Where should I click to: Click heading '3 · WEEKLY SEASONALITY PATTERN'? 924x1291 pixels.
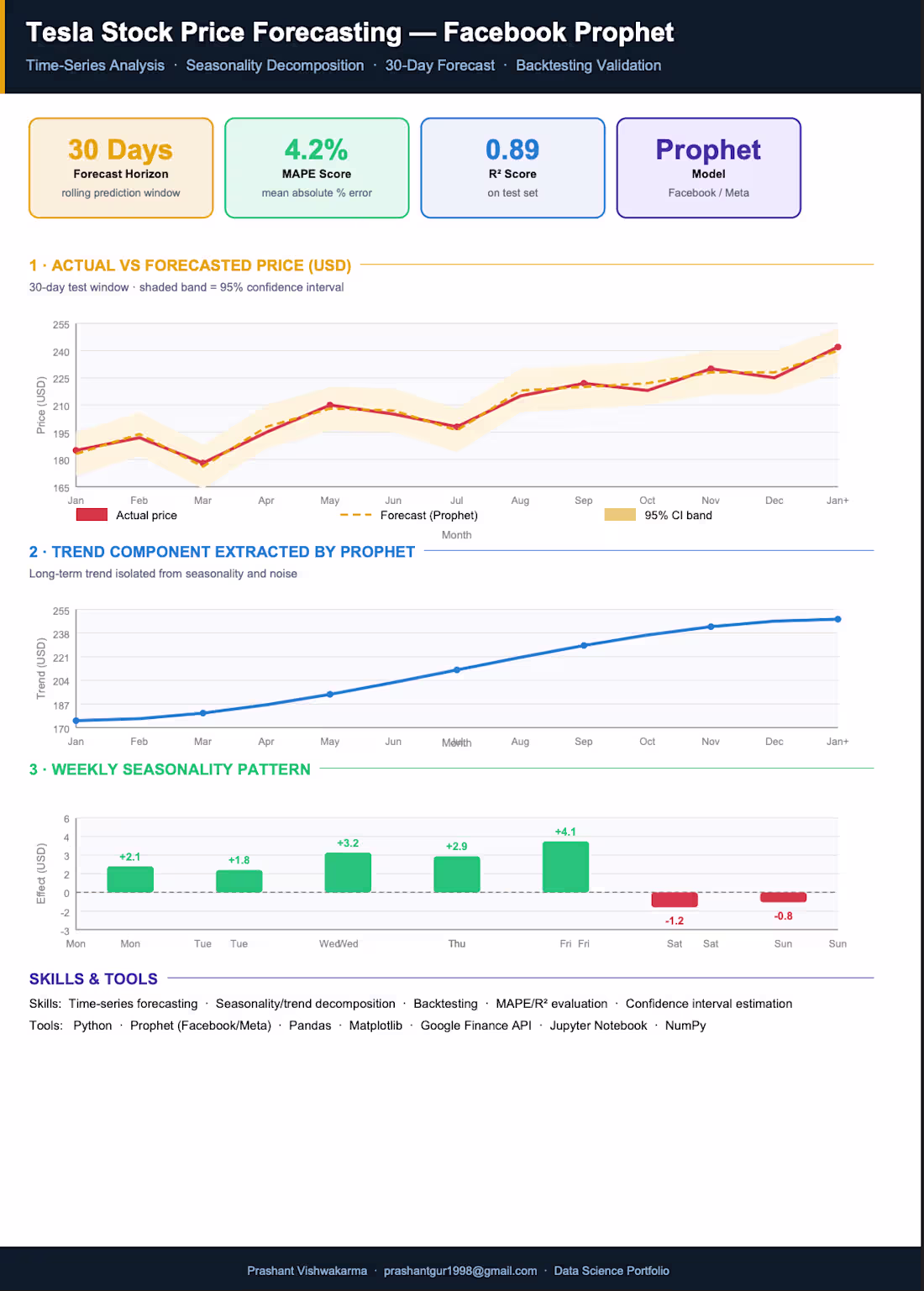pos(170,769)
